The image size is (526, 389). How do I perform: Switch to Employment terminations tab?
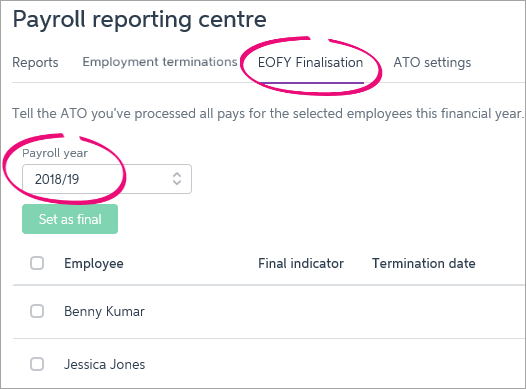pos(160,62)
